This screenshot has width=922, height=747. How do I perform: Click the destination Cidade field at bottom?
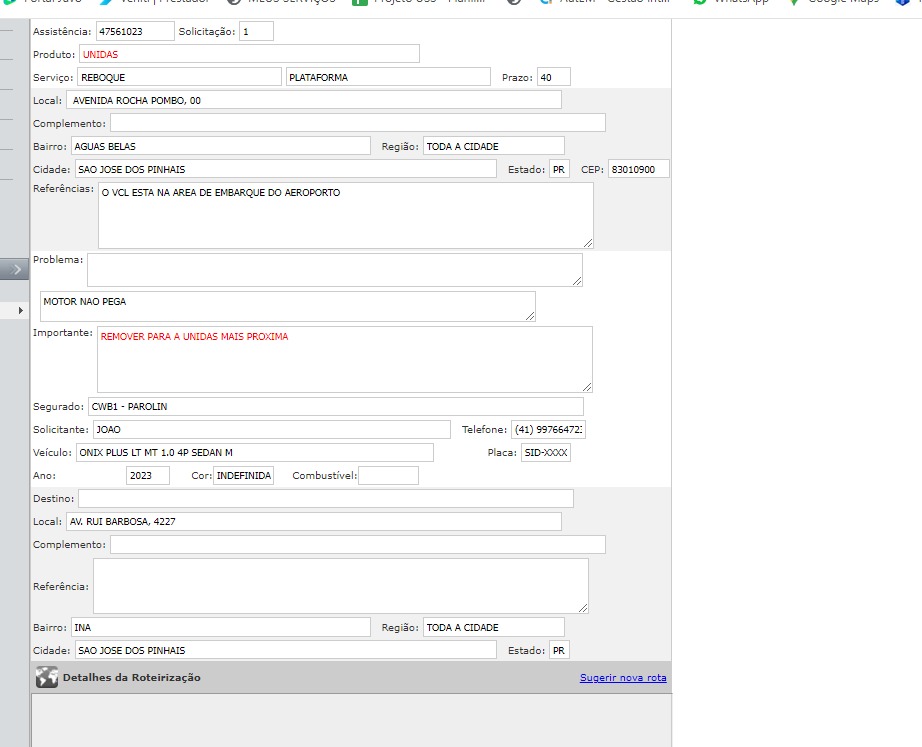[x=286, y=650]
